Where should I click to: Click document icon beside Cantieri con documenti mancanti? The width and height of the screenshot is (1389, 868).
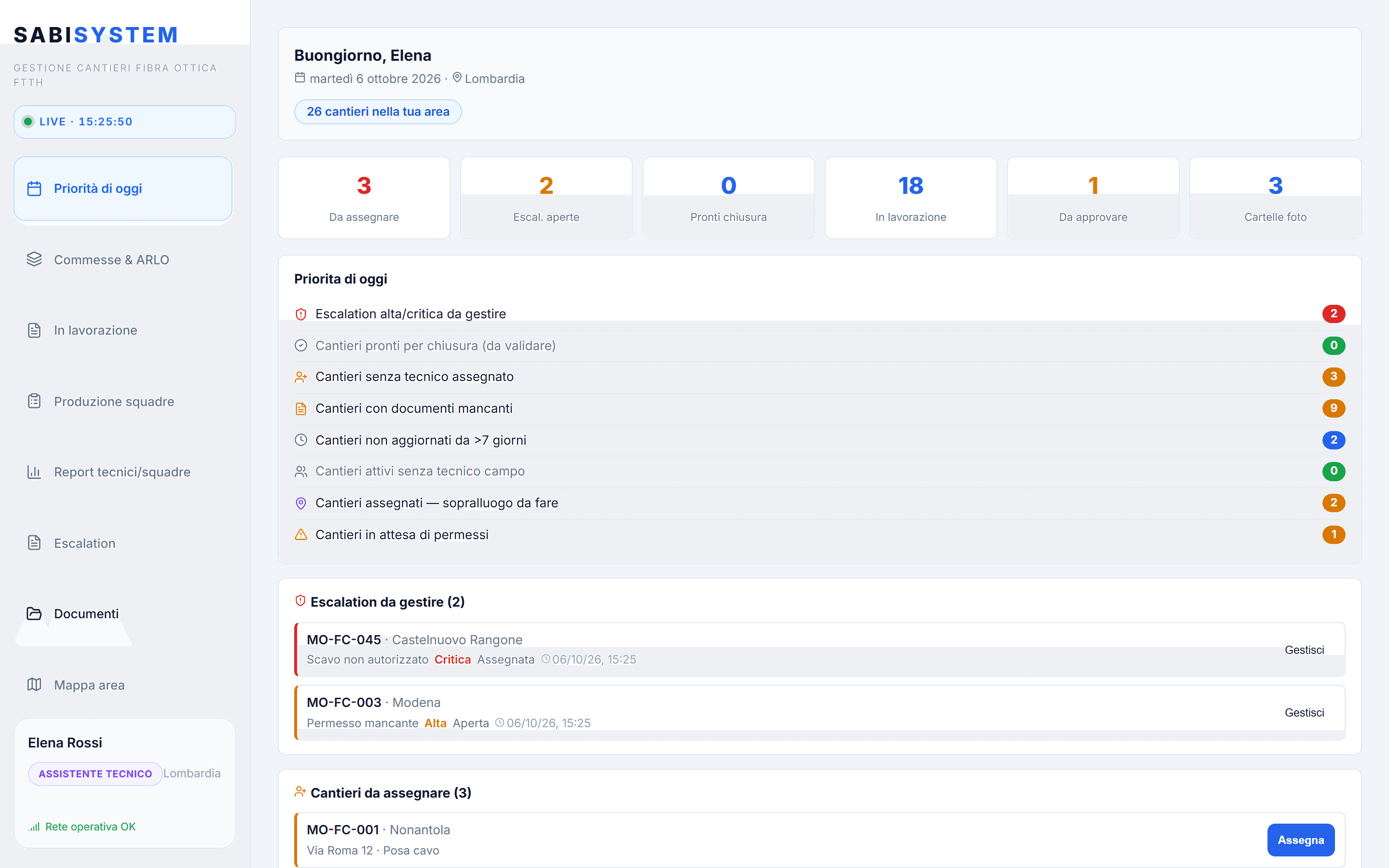pyautogui.click(x=301, y=409)
